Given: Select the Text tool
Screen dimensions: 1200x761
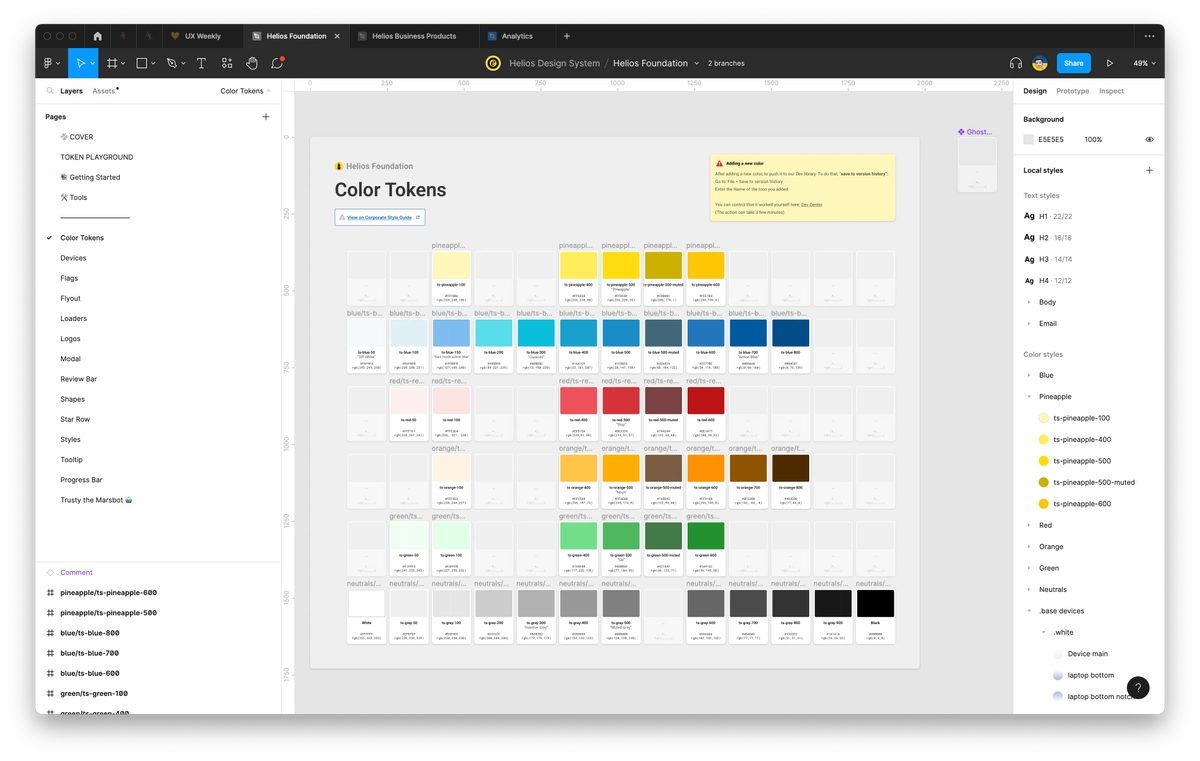Looking at the screenshot, I should click(200, 62).
